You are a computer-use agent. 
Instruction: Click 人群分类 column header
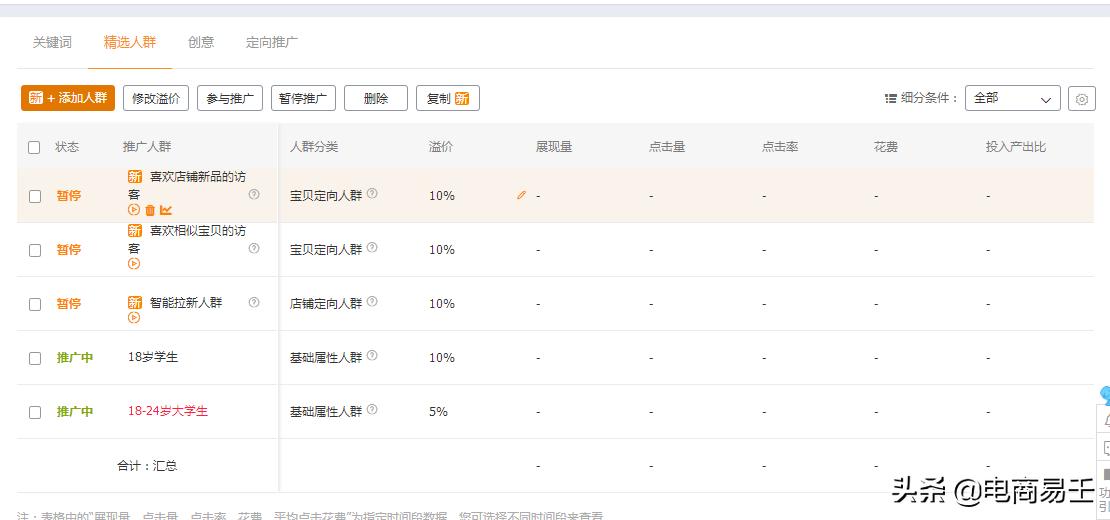tap(314, 147)
